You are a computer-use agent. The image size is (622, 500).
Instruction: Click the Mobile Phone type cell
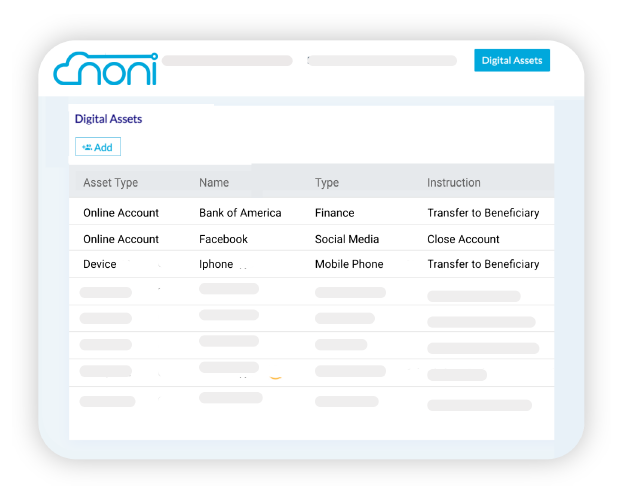[349, 264]
